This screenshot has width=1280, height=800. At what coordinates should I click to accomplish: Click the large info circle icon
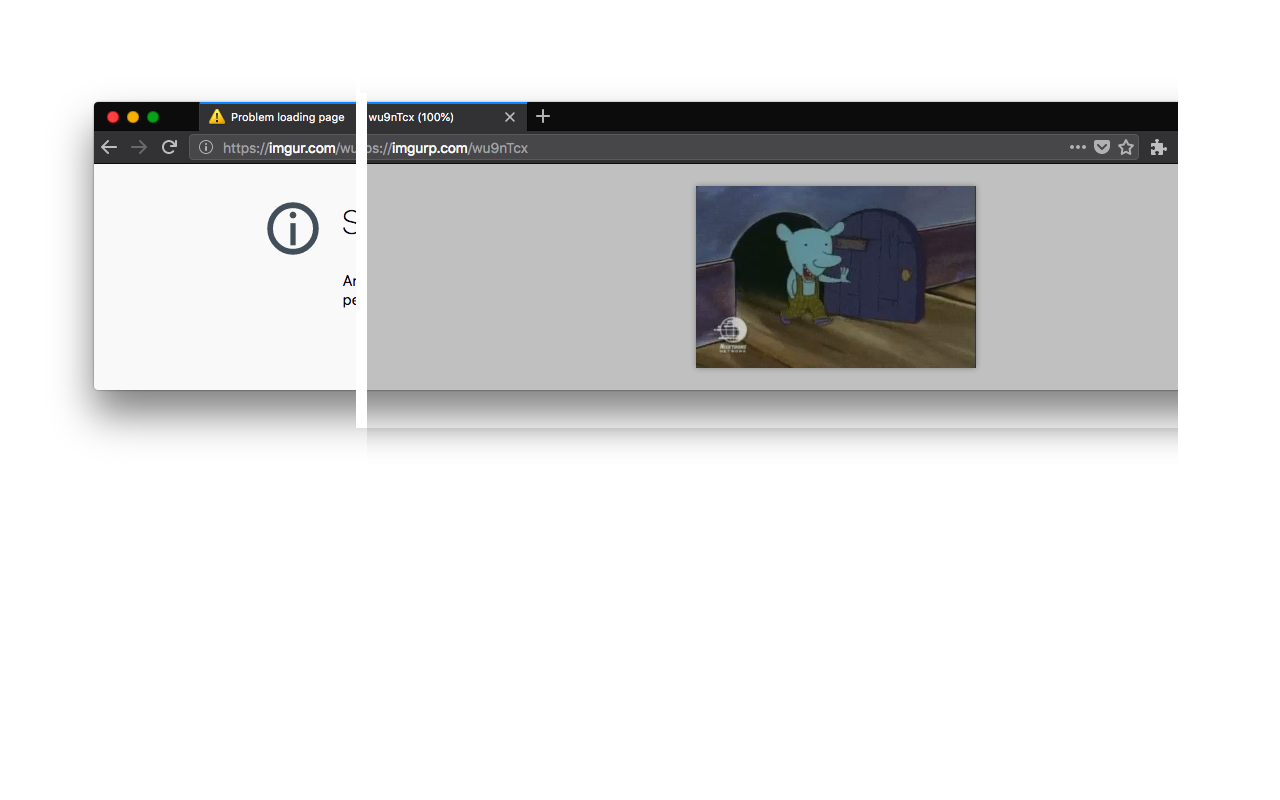click(x=293, y=228)
